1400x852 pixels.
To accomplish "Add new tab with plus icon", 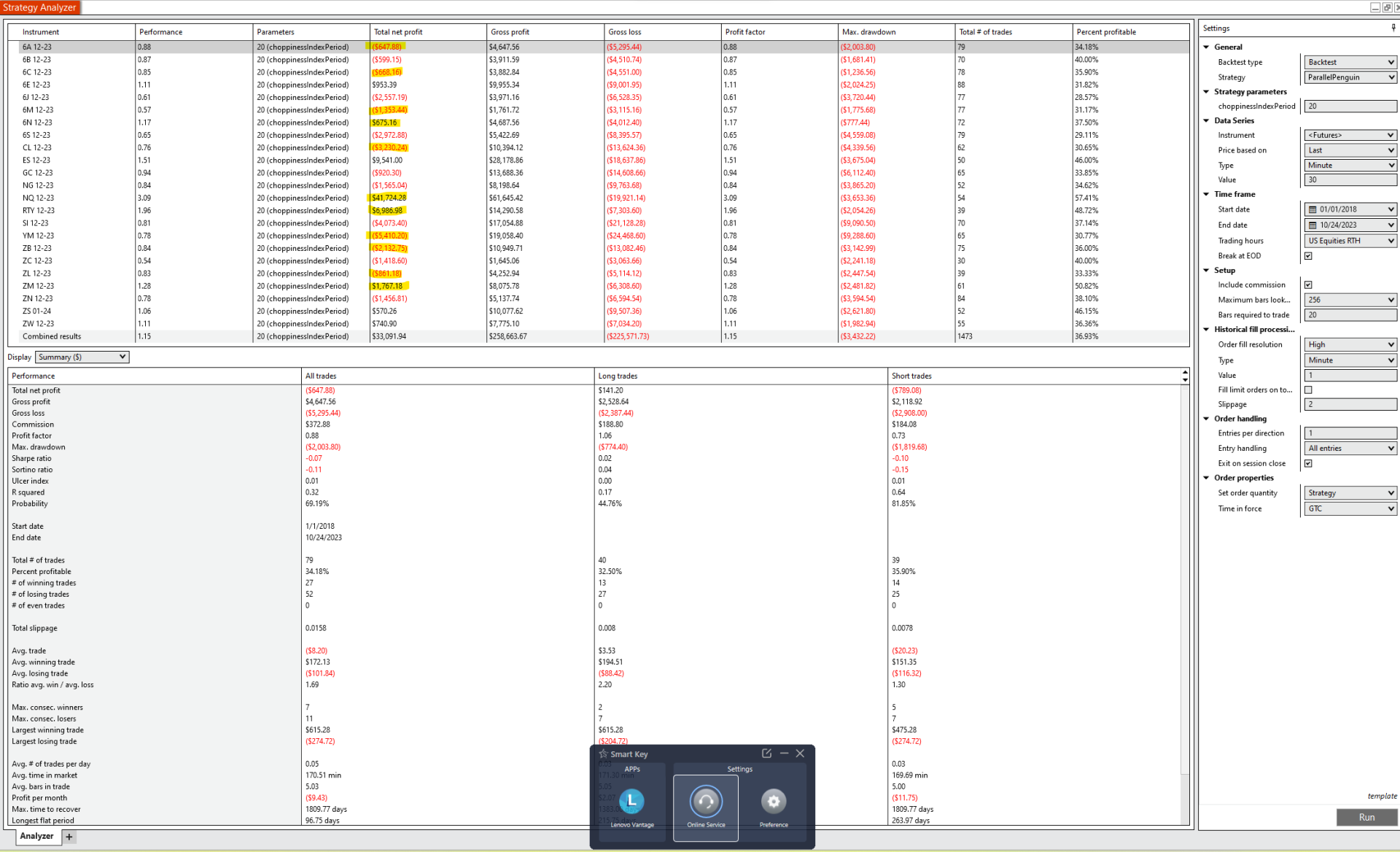I will click(69, 837).
